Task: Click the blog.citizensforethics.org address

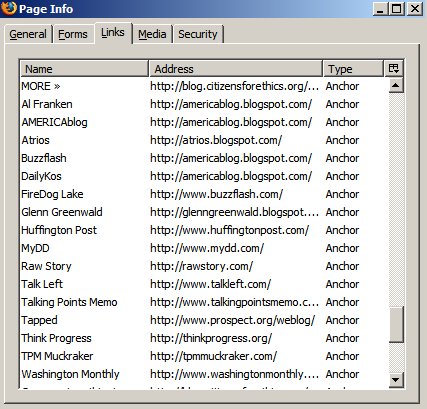Action: [x=234, y=86]
